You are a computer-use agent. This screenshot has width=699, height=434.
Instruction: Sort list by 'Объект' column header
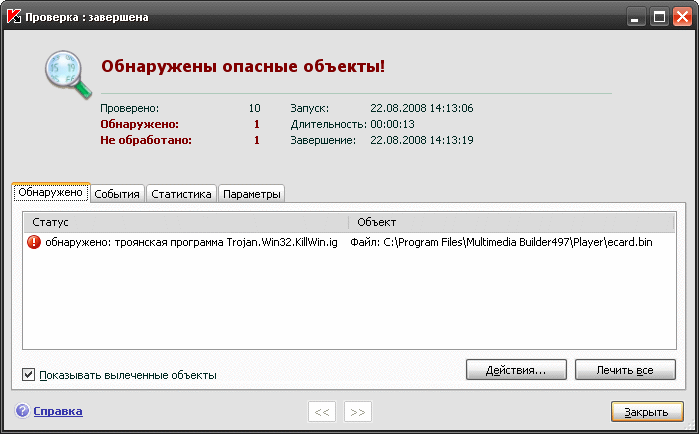510,221
